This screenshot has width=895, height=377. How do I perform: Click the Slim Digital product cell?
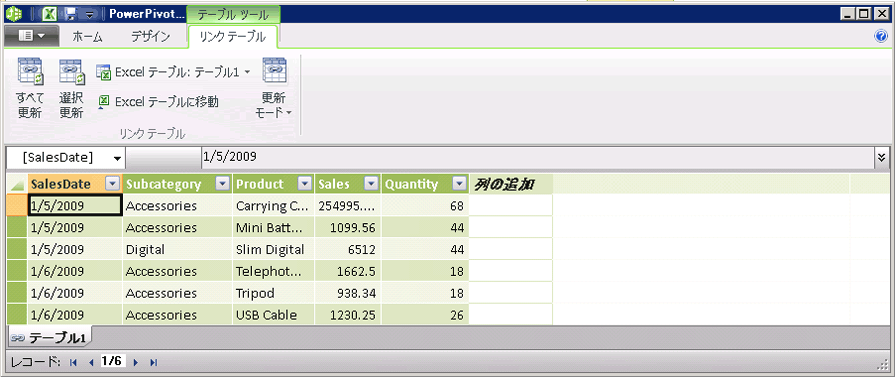(x=273, y=250)
